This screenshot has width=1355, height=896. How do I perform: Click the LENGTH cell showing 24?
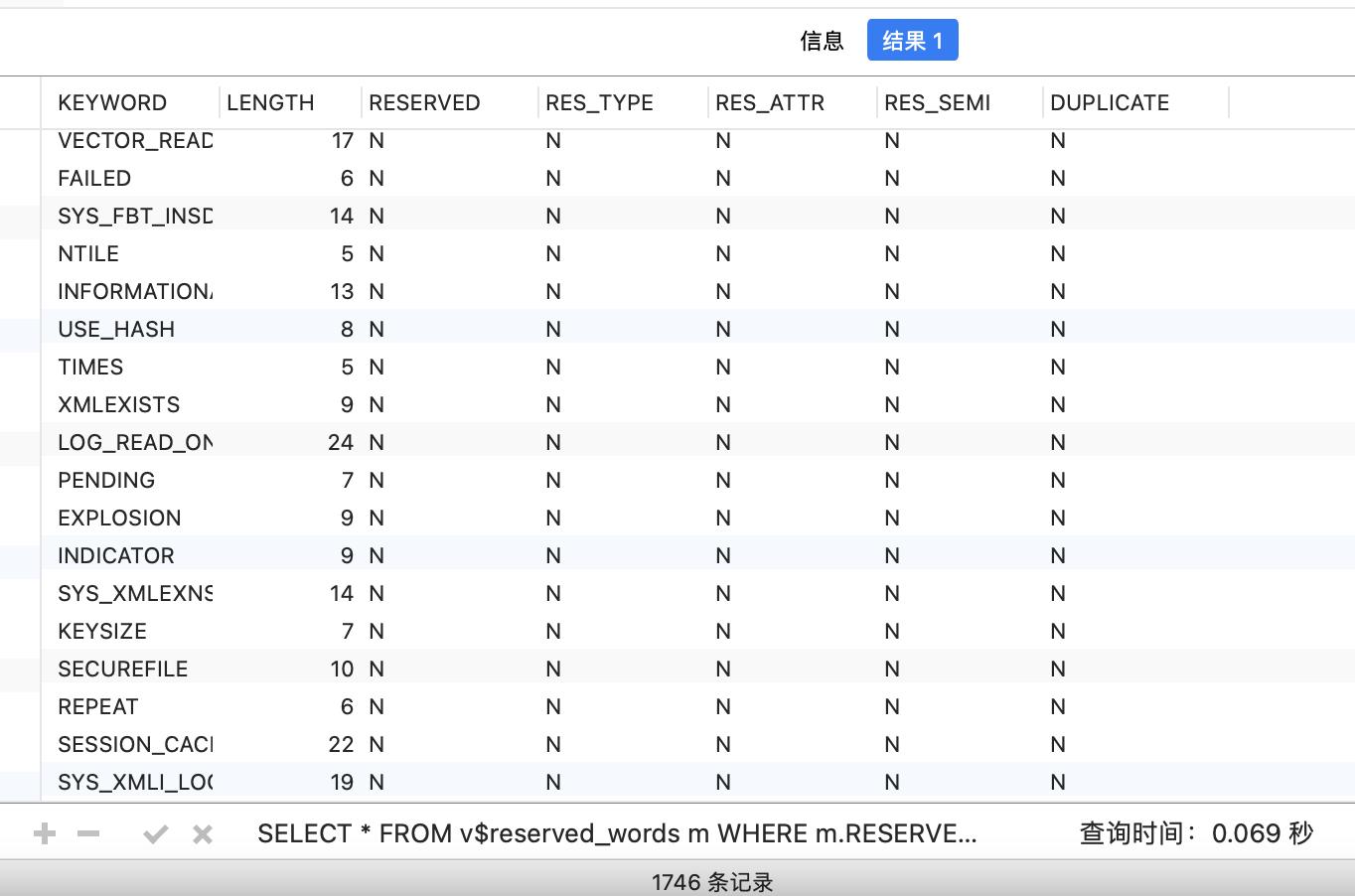click(x=342, y=442)
